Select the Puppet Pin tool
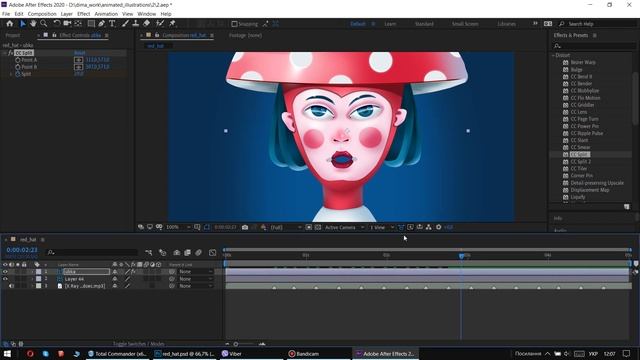 coord(172,24)
